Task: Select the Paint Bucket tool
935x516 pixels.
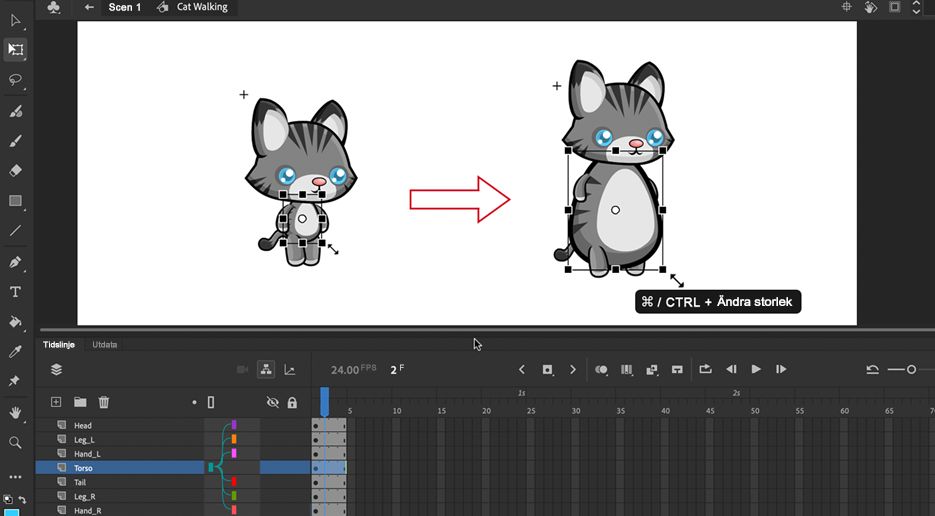Action: coord(16,322)
